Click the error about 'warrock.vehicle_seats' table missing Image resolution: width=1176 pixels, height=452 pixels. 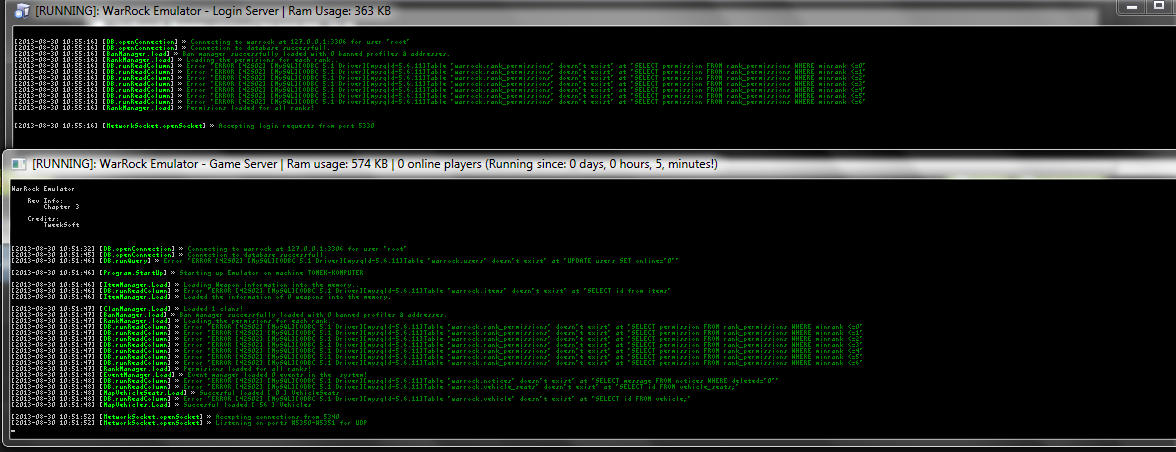pyautogui.click(x=463, y=387)
